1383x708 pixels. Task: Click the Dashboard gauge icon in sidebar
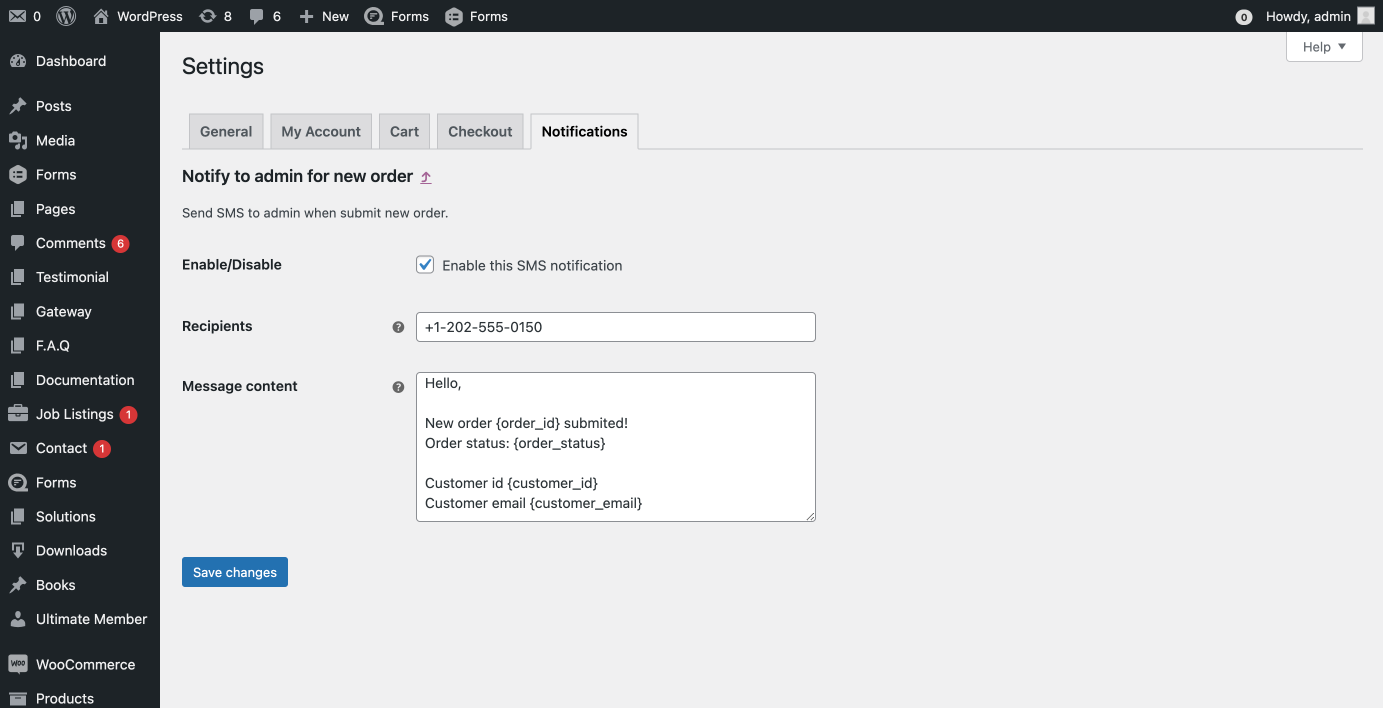(18, 61)
